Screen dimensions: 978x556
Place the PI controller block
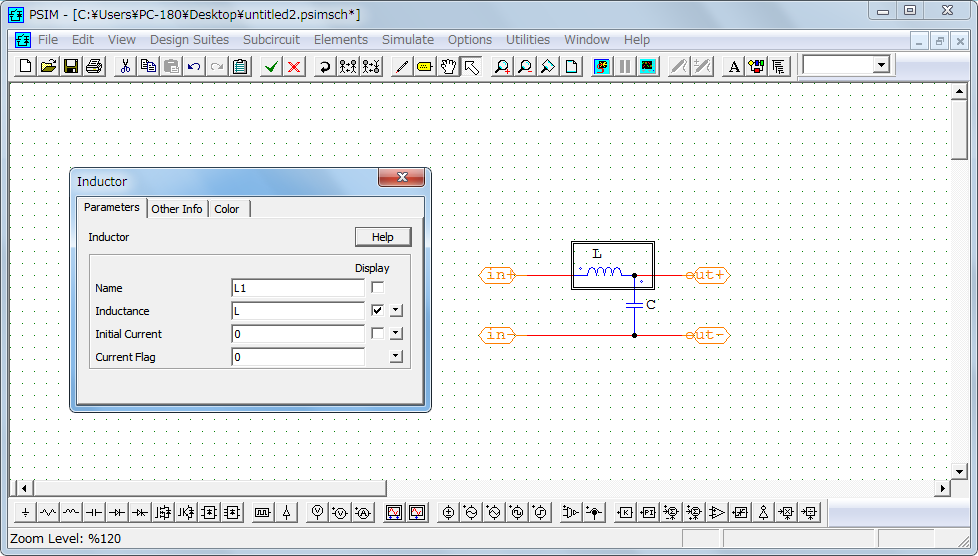point(647,513)
